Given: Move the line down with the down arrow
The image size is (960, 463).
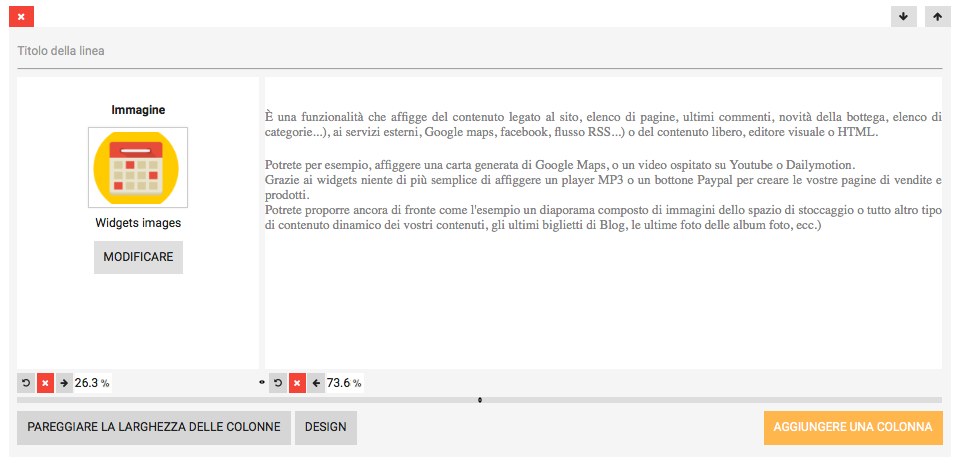Looking at the screenshot, I should point(903,16).
